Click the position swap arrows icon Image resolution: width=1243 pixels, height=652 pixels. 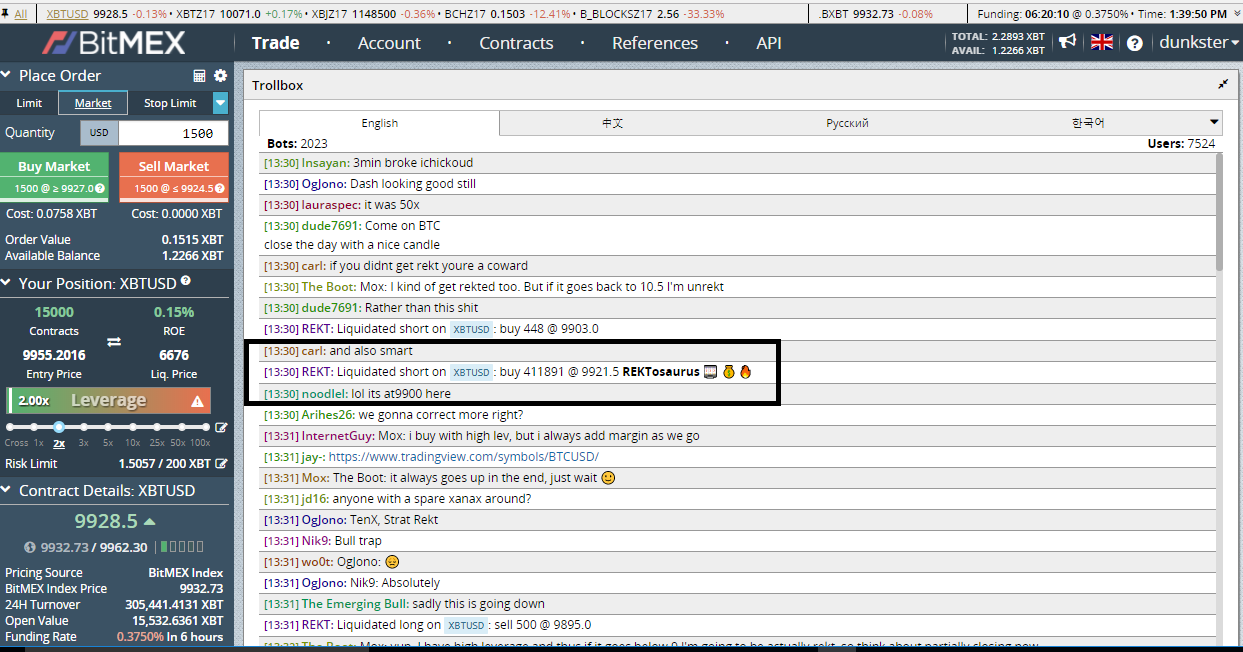pos(114,342)
